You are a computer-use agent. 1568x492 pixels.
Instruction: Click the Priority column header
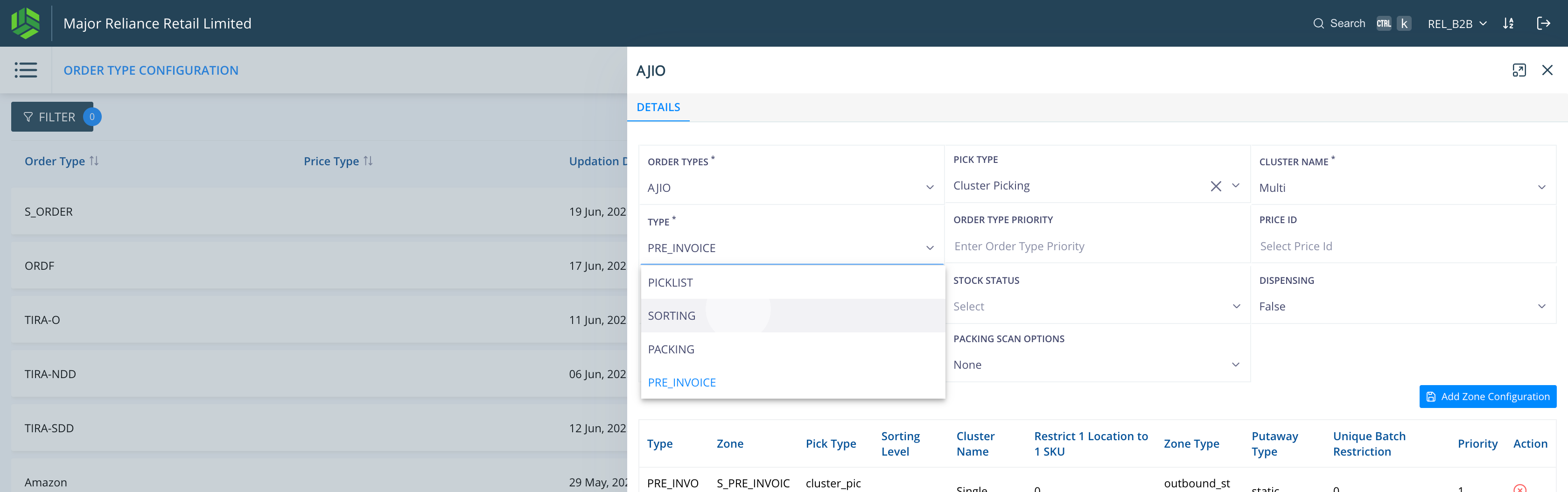[x=1477, y=444]
